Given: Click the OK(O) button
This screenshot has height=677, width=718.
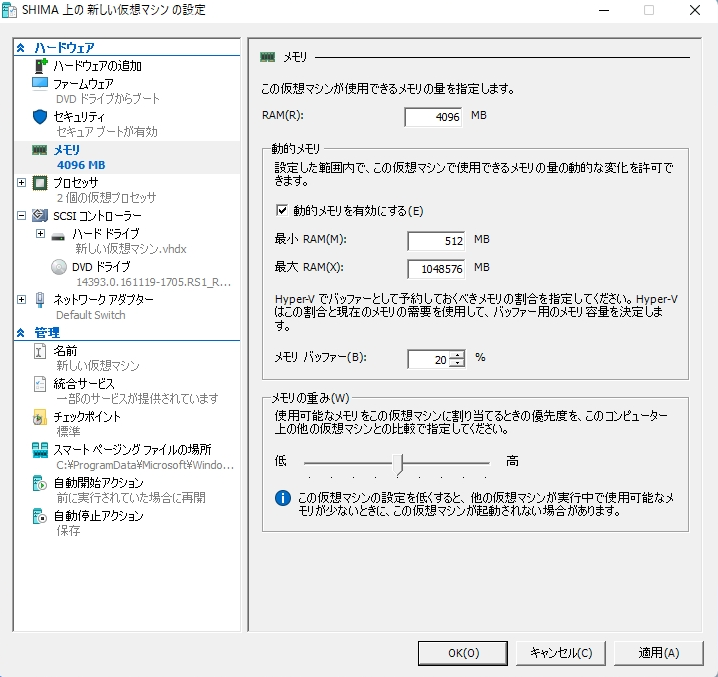Looking at the screenshot, I should click(462, 653).
